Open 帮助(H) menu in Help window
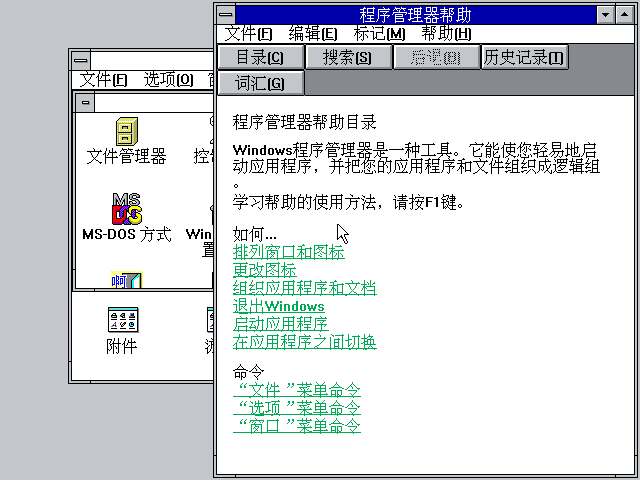Viewport: 640px width, 480px height. (446, 34)
